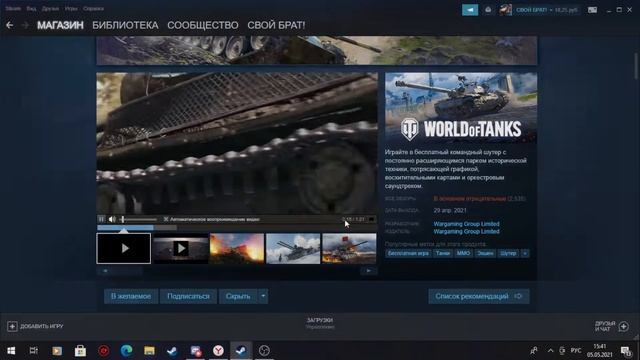The image size is (640, 360).
Task: Open the red flag tank screenshot thumbnail
Action: coord(349,248)
